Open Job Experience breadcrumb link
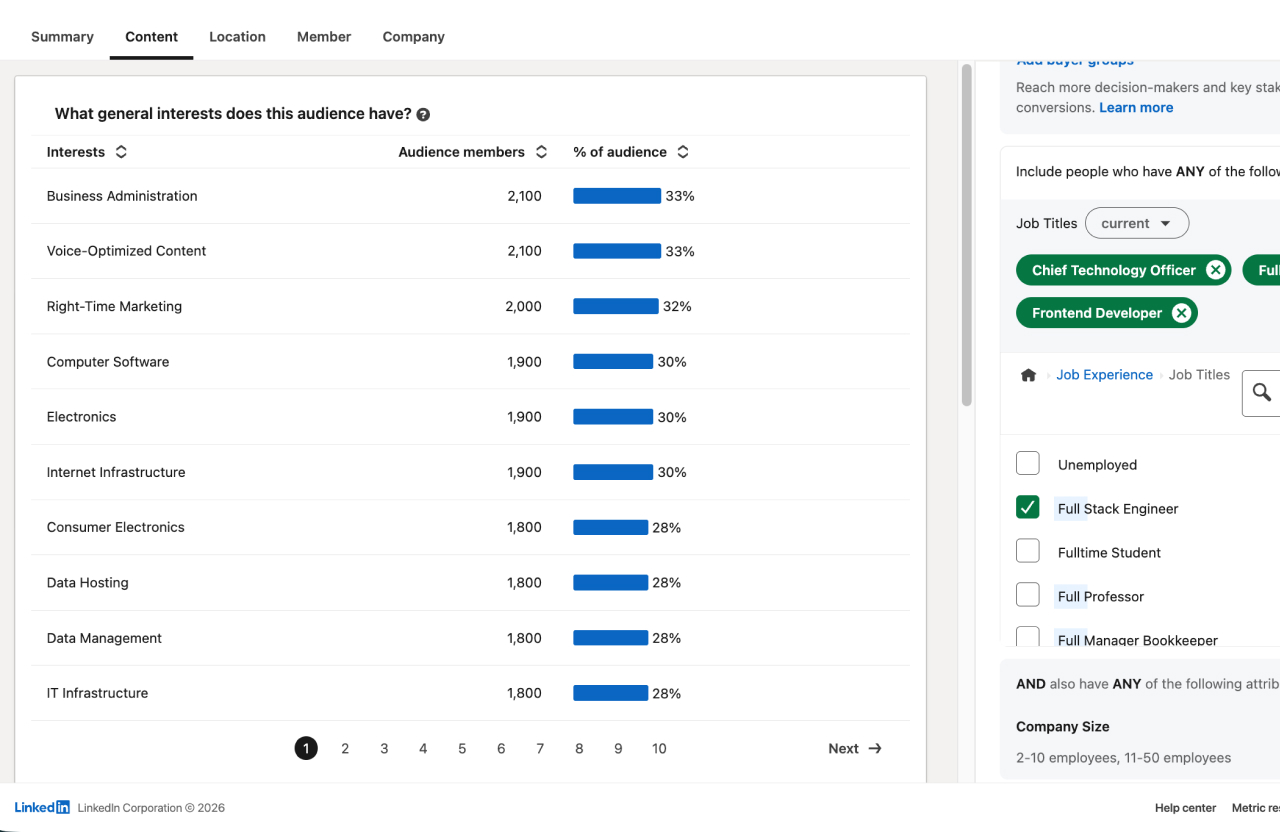 click(x=1104, y=375)
